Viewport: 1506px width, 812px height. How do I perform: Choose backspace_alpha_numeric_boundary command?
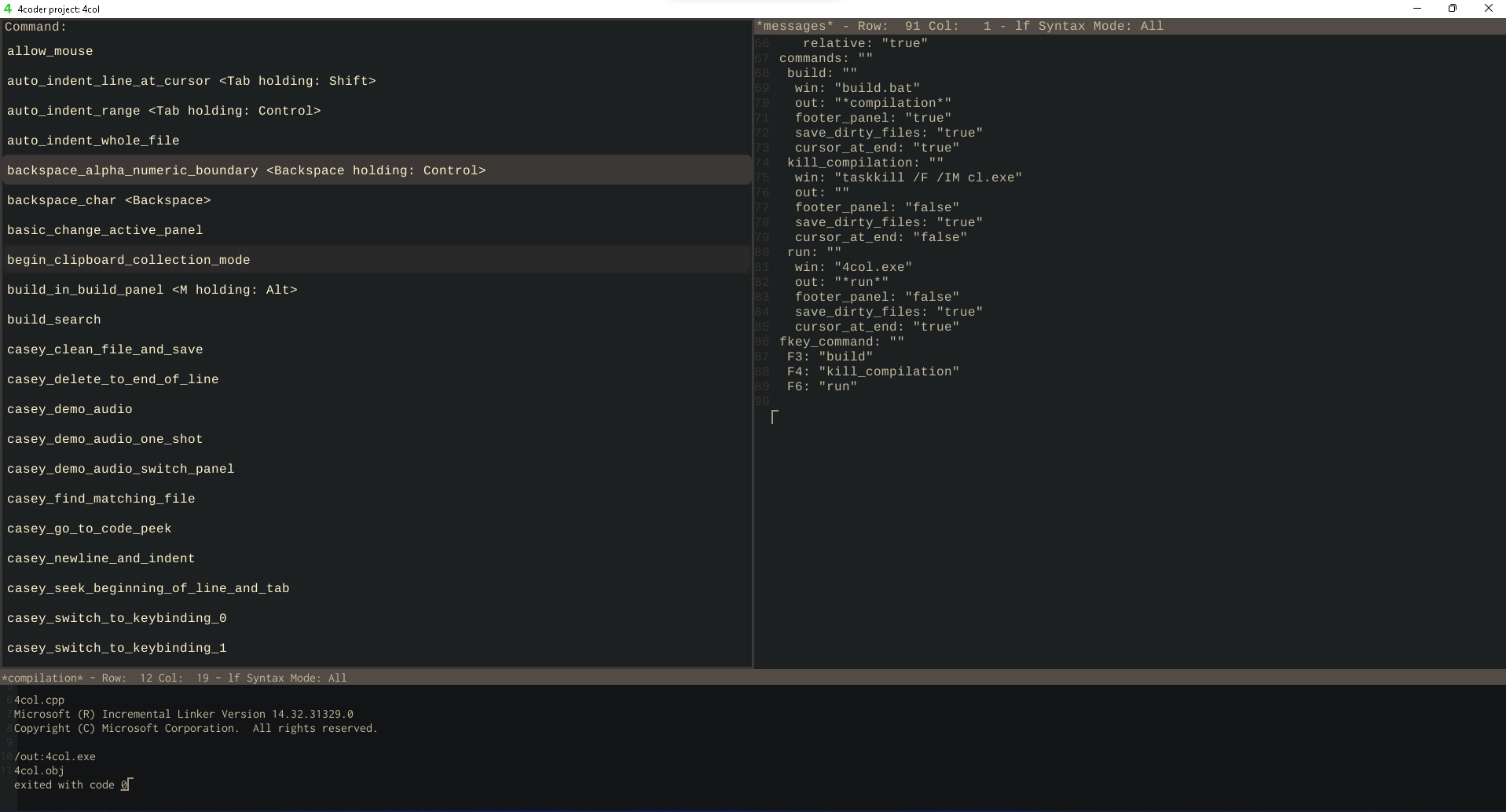[x=376, y=170]
